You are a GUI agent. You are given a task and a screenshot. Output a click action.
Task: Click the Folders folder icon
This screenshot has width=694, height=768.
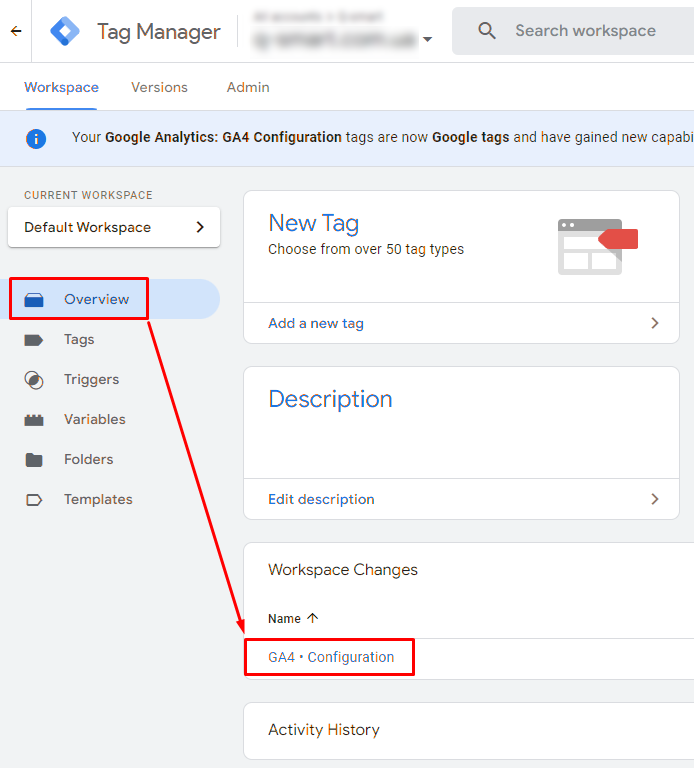coord(34,460)
